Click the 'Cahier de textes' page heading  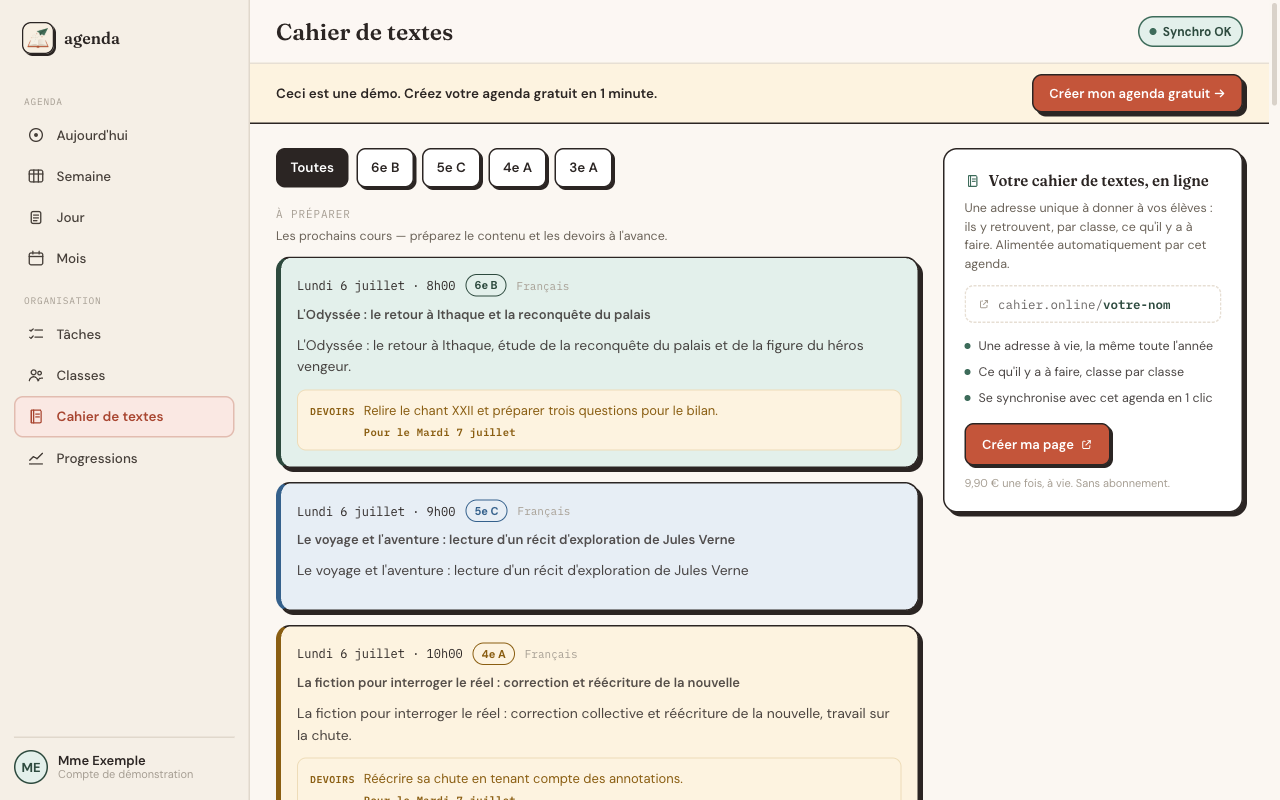tap(364, 32)
